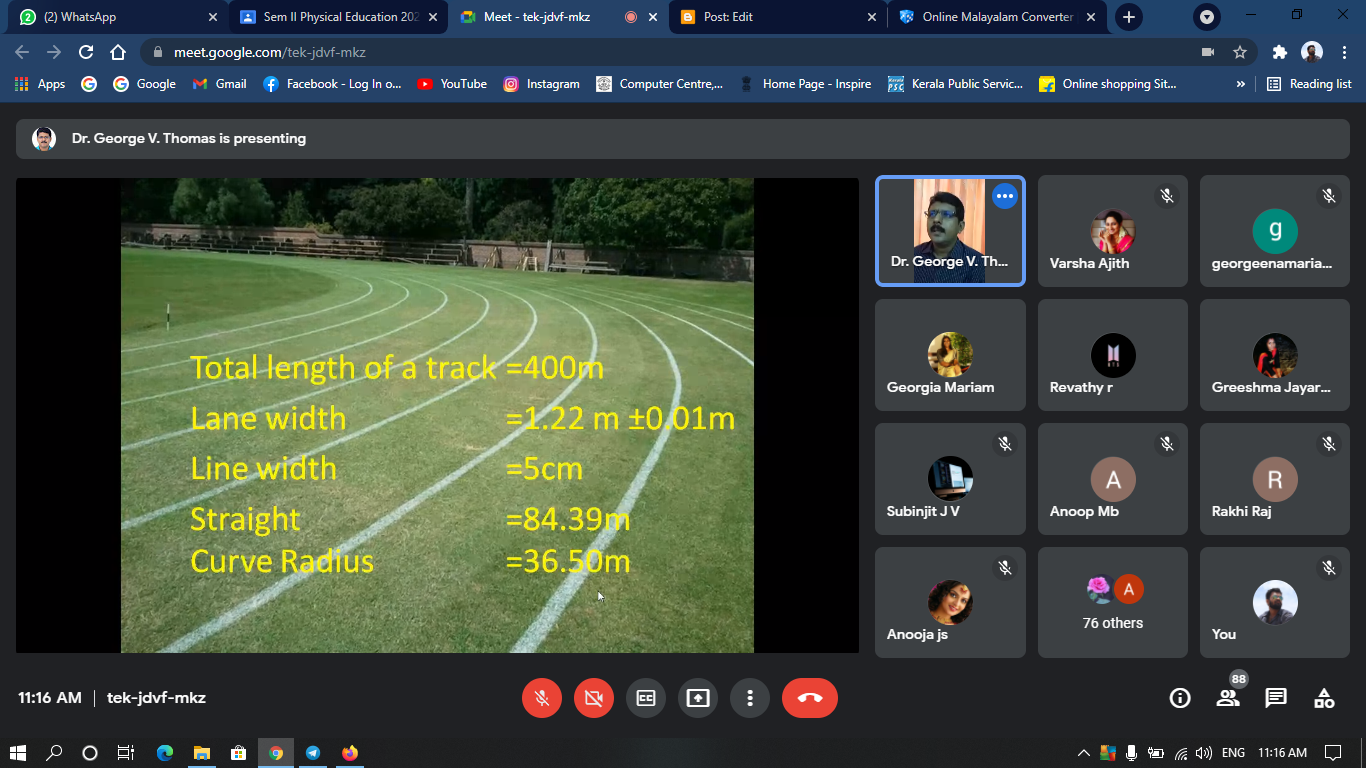The height and width of the screenshot is (768, 1366).
Task: Select the Meet - tek-jdvf-mkz tab
Action: click(557, 17)
